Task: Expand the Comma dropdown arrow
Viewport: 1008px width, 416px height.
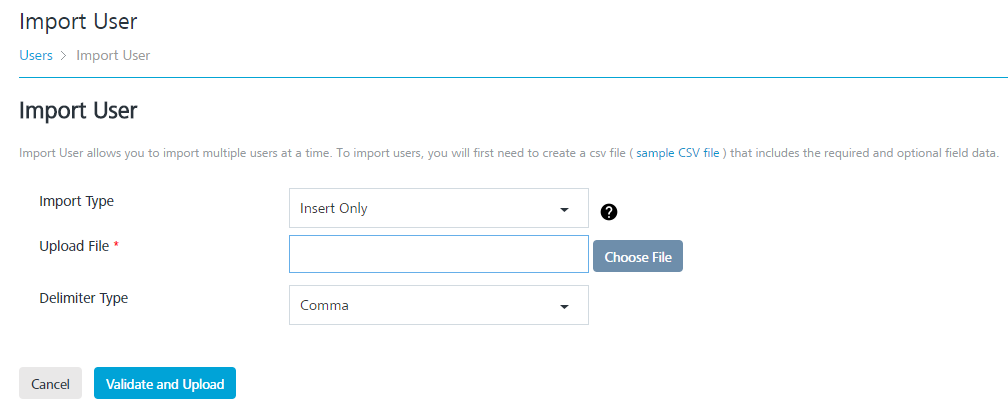Action: tap(564, 307)
